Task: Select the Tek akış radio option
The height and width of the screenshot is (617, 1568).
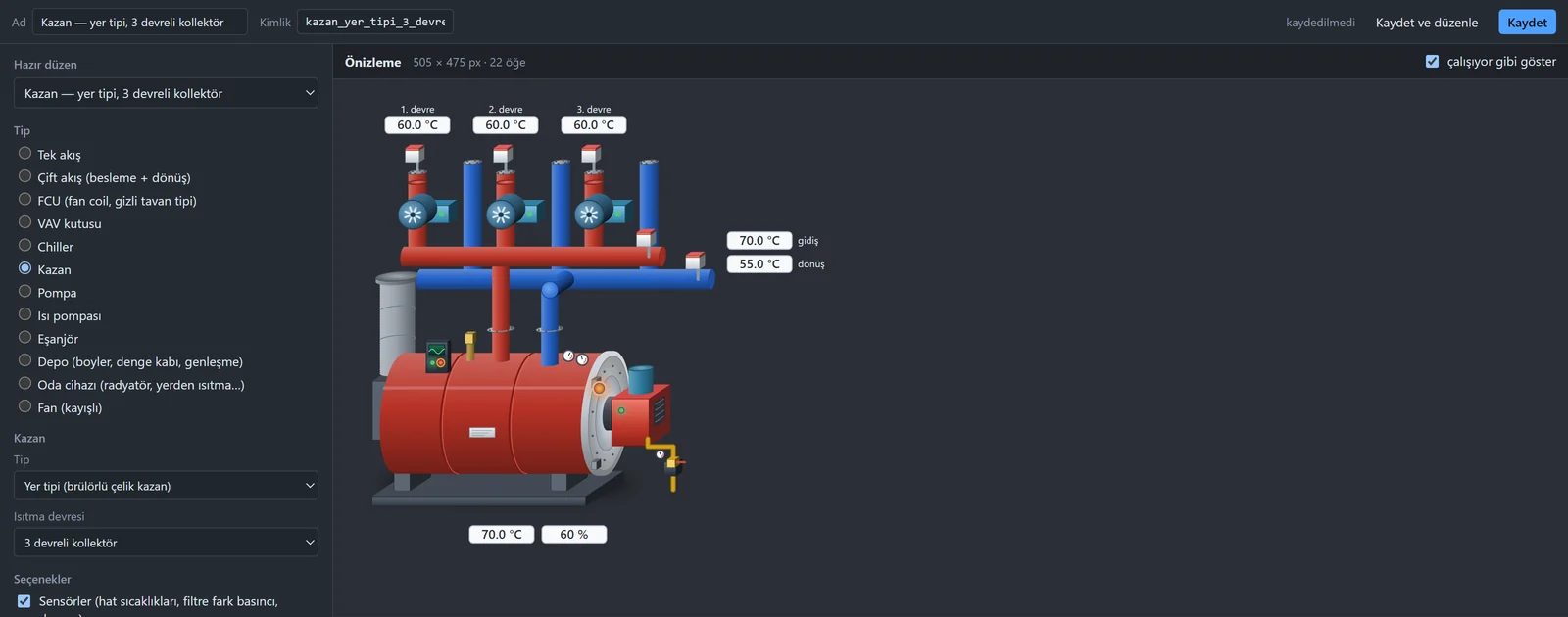Action: coord(25,154)
